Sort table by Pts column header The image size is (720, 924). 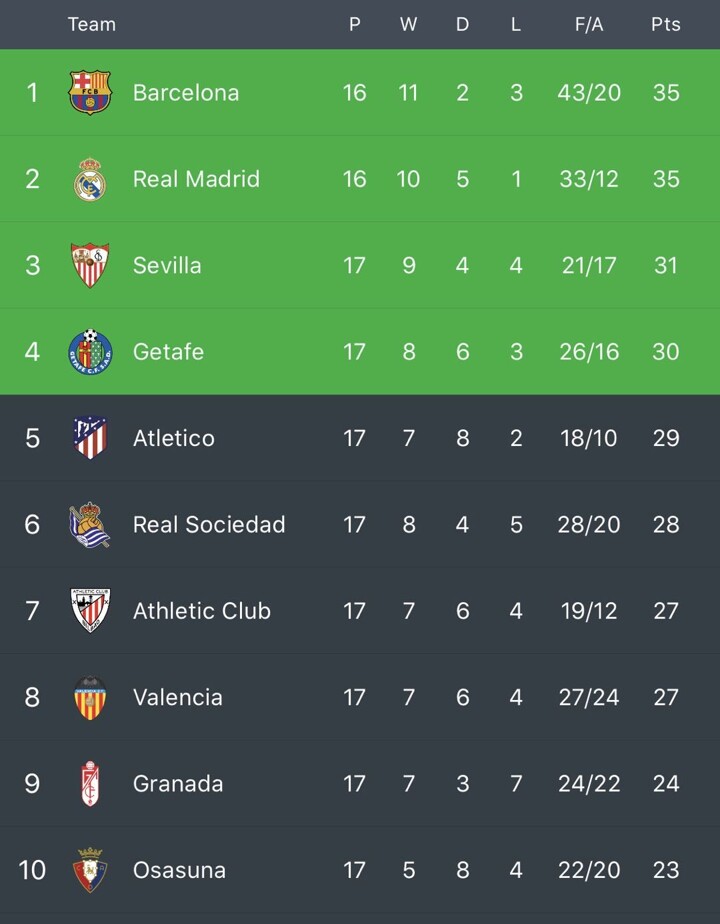tap(666, 24)
